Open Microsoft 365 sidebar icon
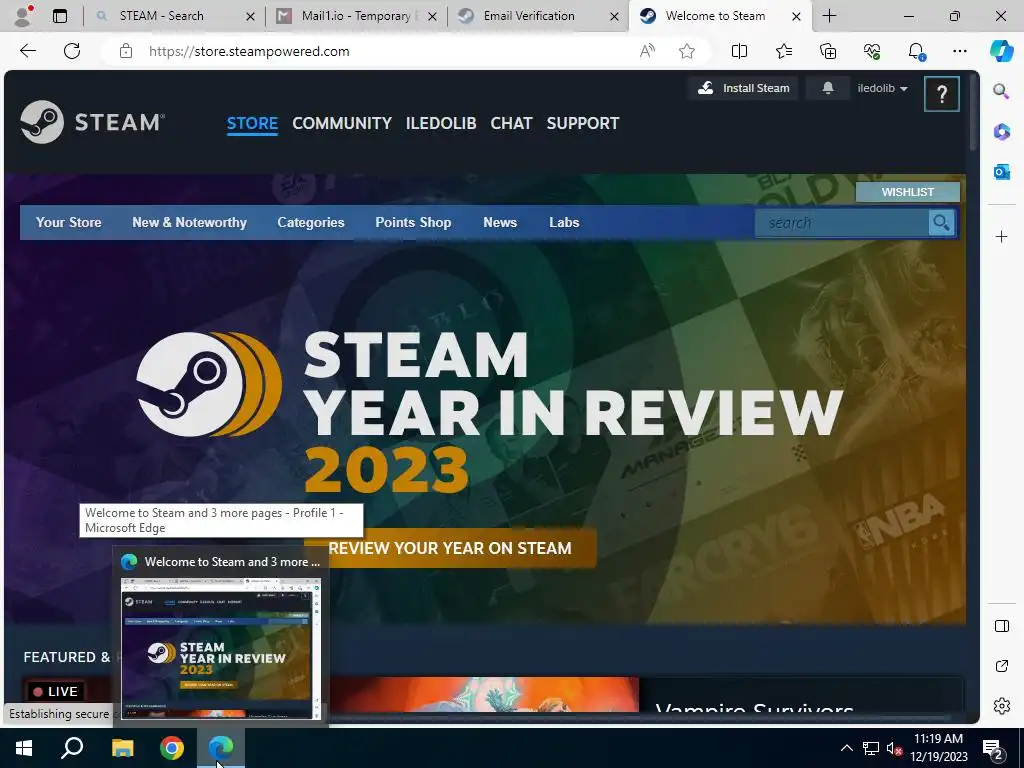 [1001, 131]
